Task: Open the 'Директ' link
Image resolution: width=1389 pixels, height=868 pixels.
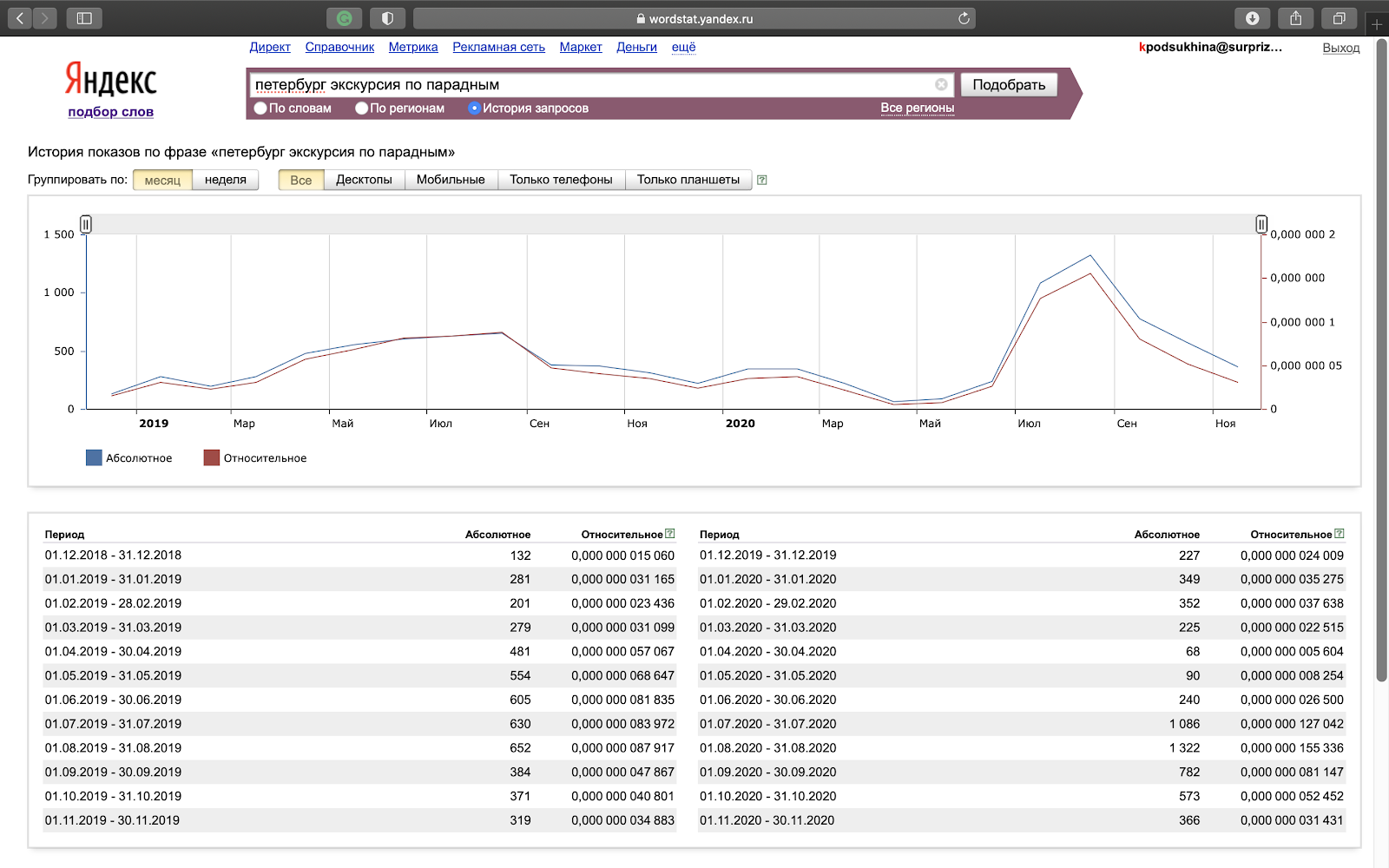Action: click(270, 47)
